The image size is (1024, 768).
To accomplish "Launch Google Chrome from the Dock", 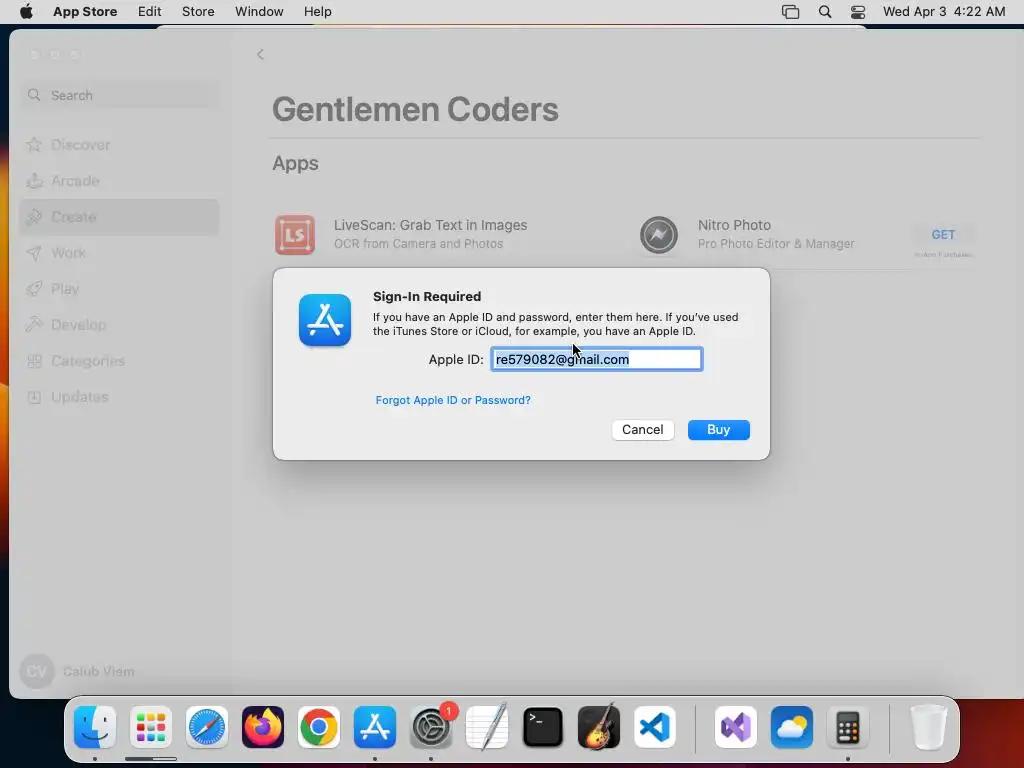I will [x=319, y=727].
